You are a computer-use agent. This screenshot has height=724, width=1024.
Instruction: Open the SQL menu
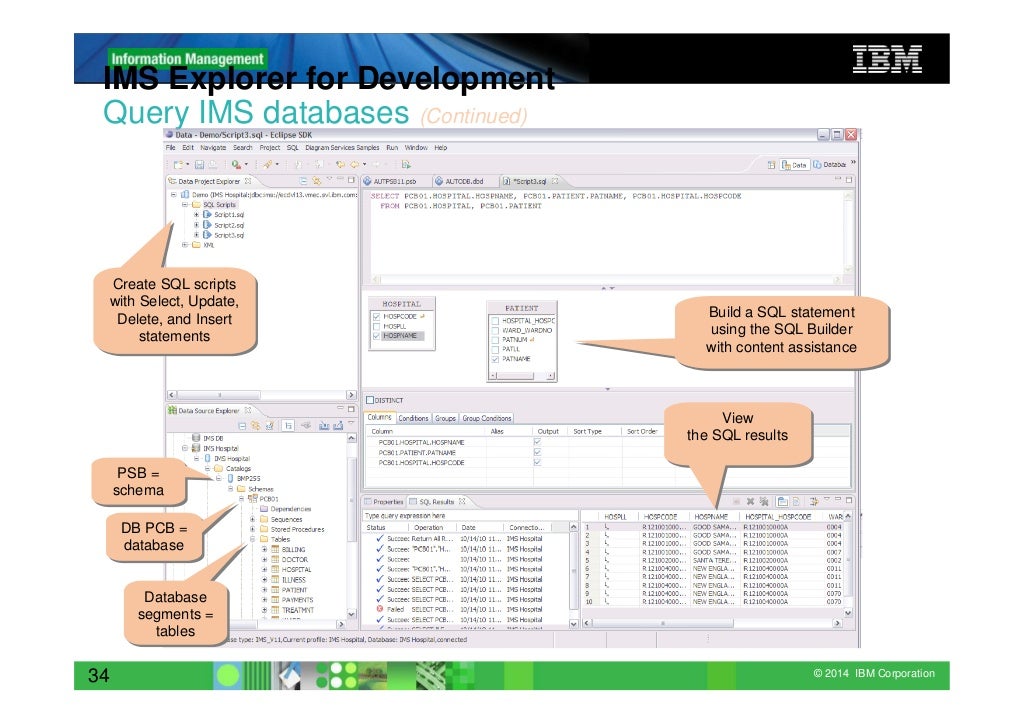[292, 148]
